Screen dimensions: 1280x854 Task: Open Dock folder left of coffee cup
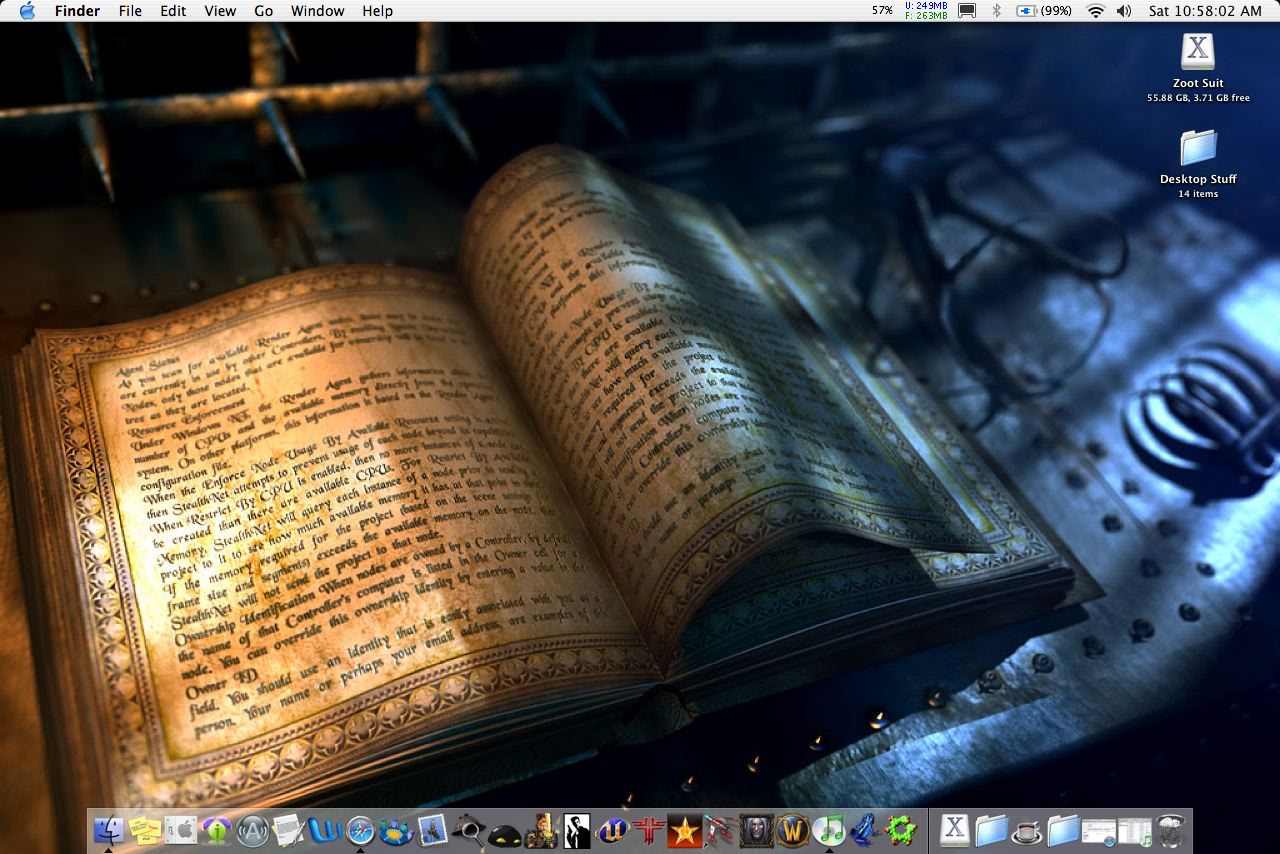tap(991, 830)
